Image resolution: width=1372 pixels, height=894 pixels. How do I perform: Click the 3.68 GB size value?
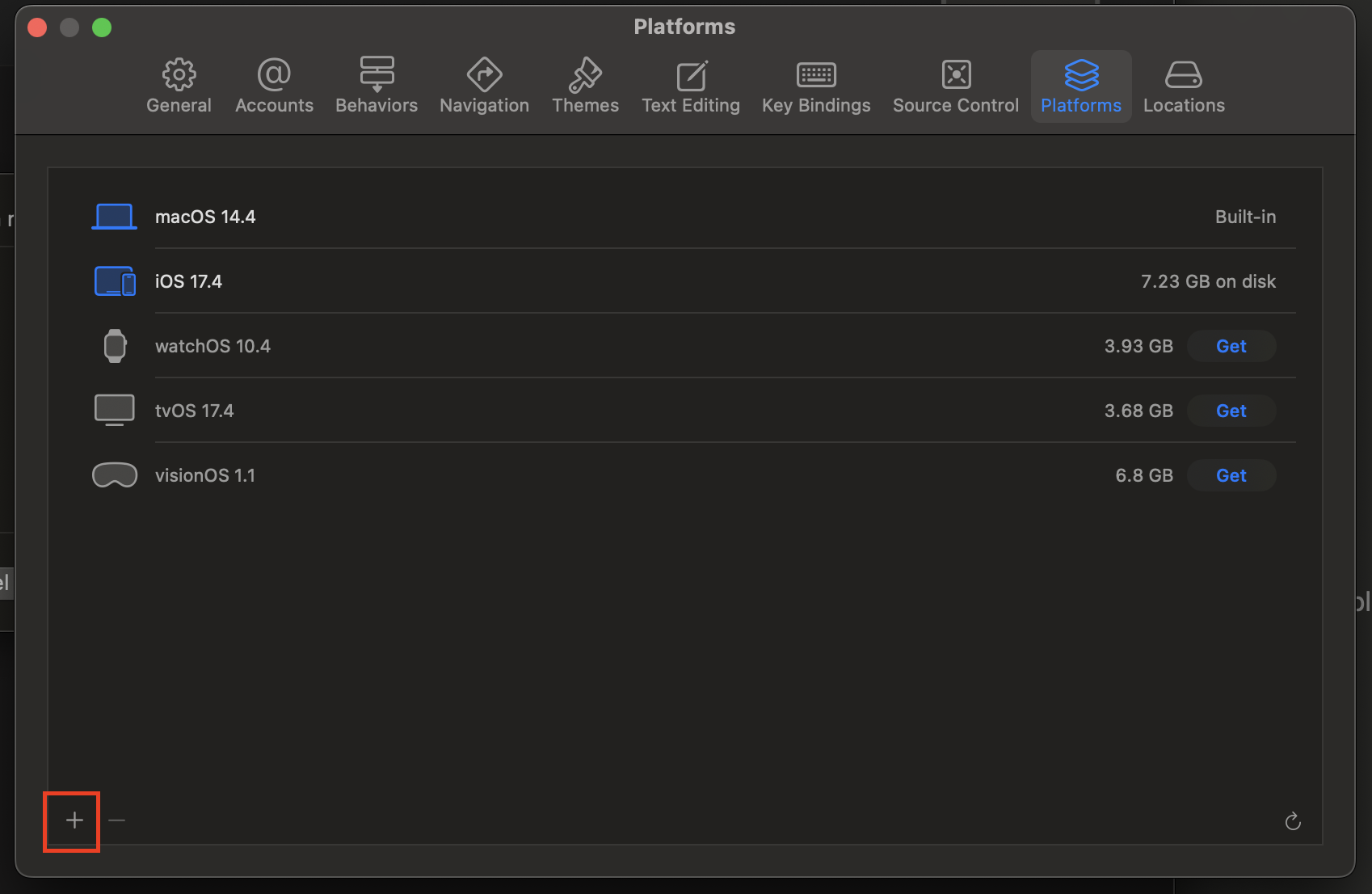pos(1138,411)
